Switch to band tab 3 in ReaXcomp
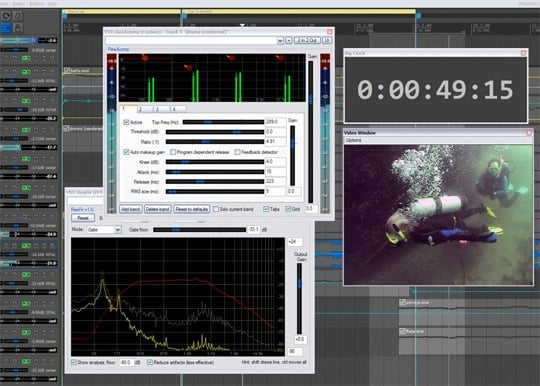 [161, 109]
